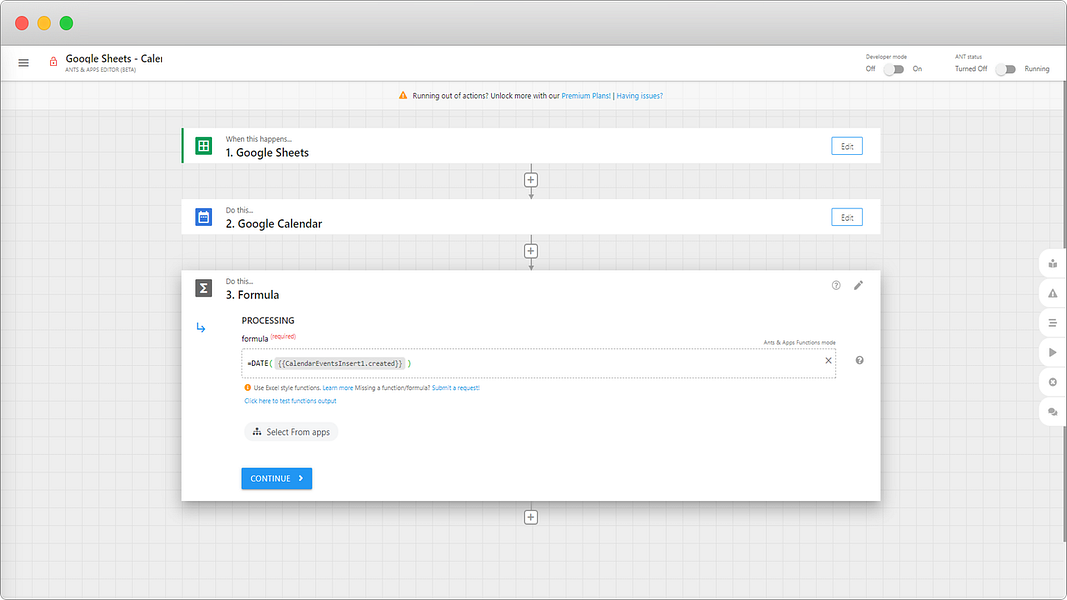1067x600 pixels.
Task: Click the orange info icon under formula
Action: pyautogui.click(x=248, y=388)
